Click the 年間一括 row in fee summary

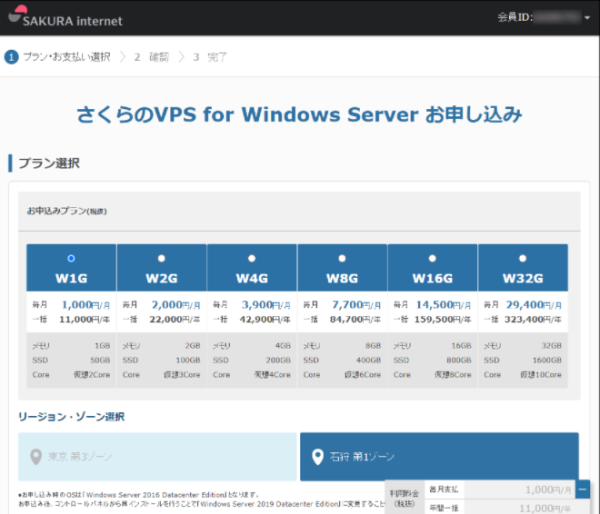point(500,508)
